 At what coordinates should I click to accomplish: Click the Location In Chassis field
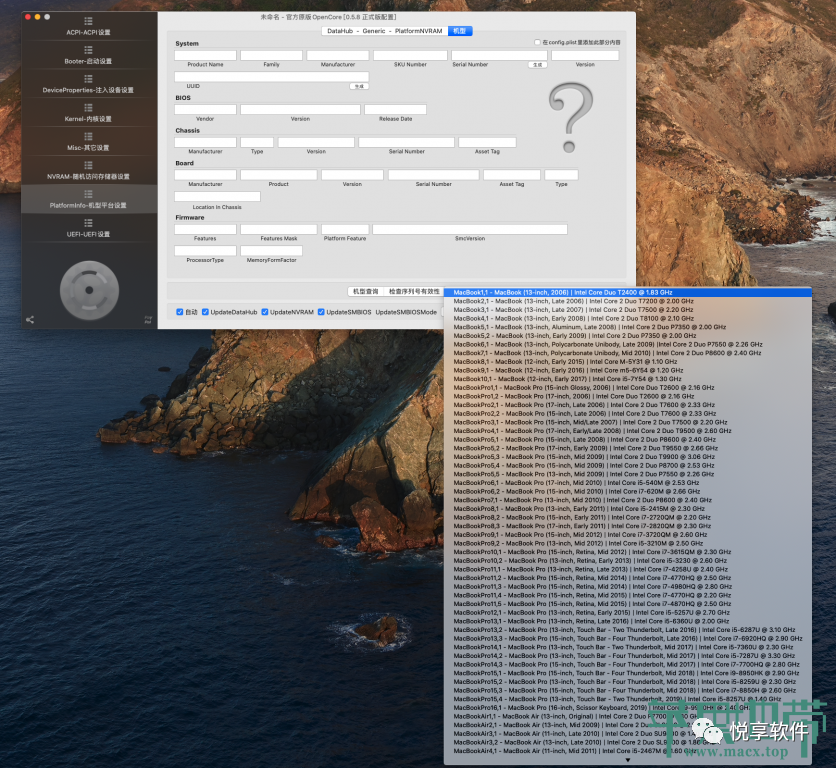click(217, 196)
